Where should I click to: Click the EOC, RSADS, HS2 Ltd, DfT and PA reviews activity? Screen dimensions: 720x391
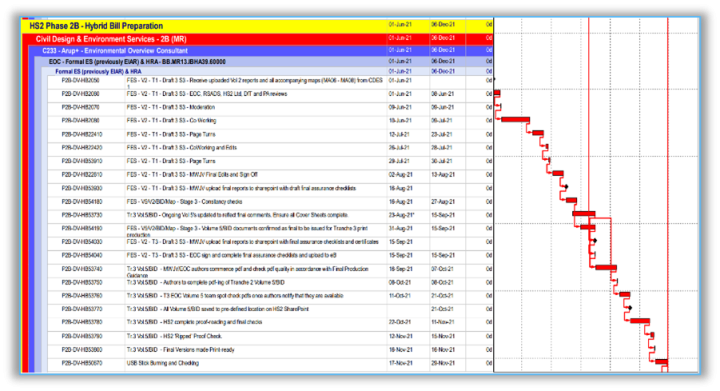[207, 94]
